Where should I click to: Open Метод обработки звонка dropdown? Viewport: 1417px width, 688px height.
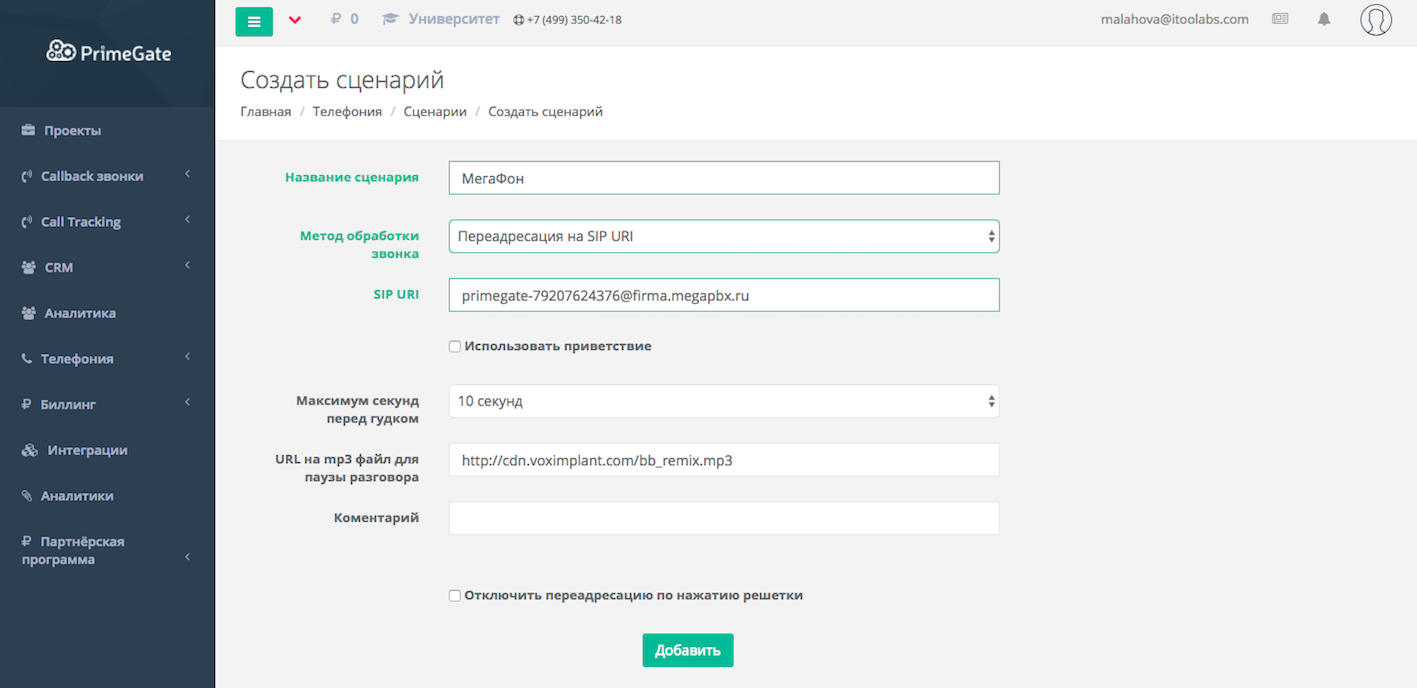(724, 236)
